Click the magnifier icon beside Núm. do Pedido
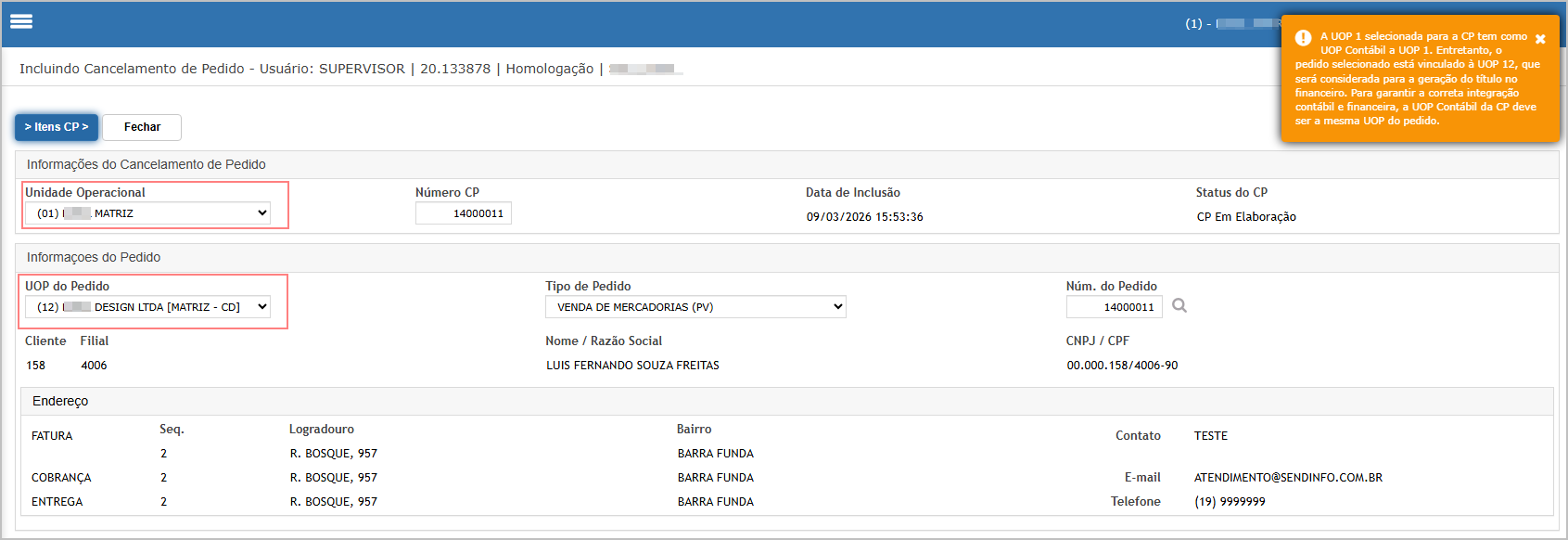 point(1179,306)
